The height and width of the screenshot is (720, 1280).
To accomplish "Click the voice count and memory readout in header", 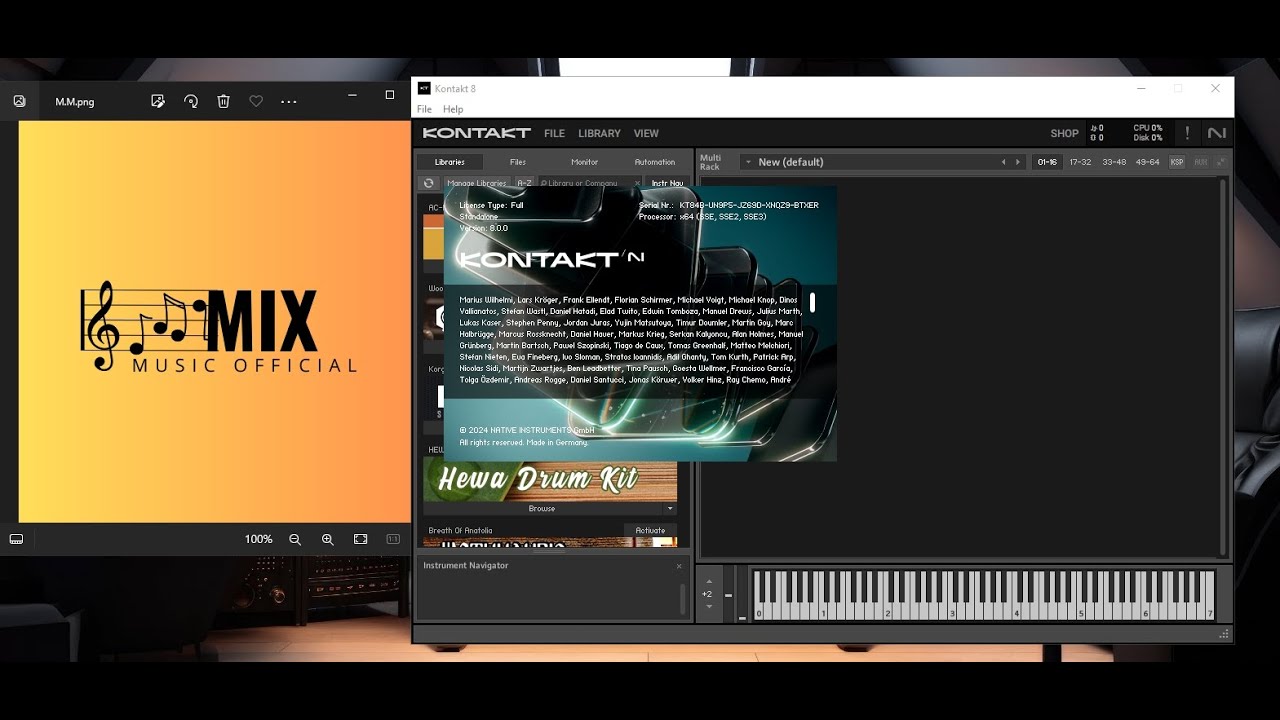I will click(1097, 133).
